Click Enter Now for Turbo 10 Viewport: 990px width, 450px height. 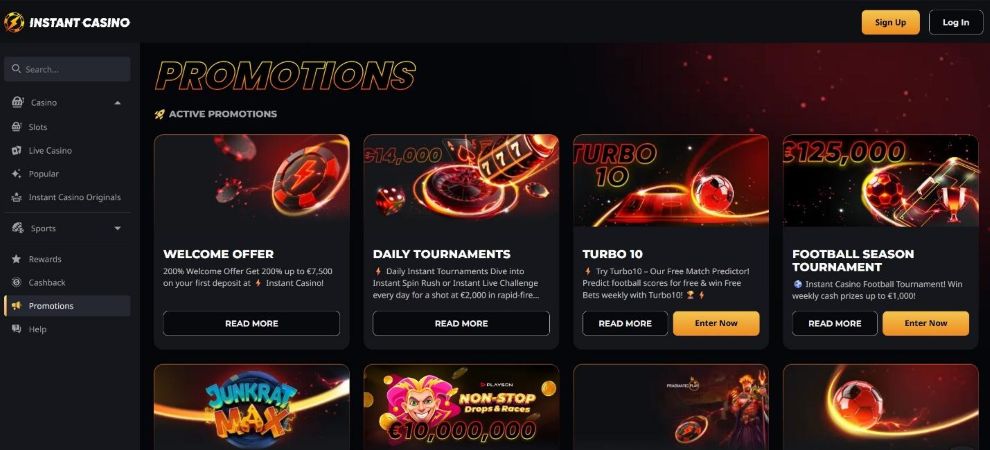pos(716,323)
